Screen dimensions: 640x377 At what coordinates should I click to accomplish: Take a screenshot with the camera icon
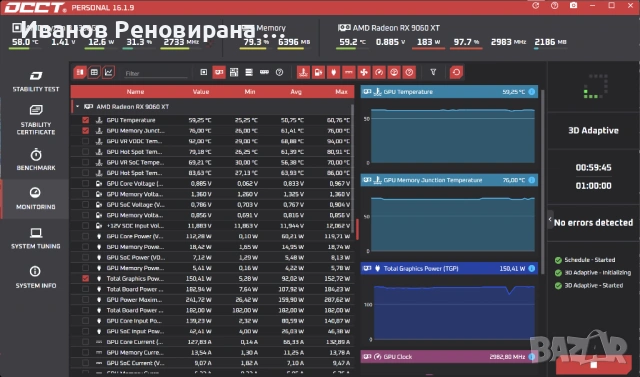[573, 6]
